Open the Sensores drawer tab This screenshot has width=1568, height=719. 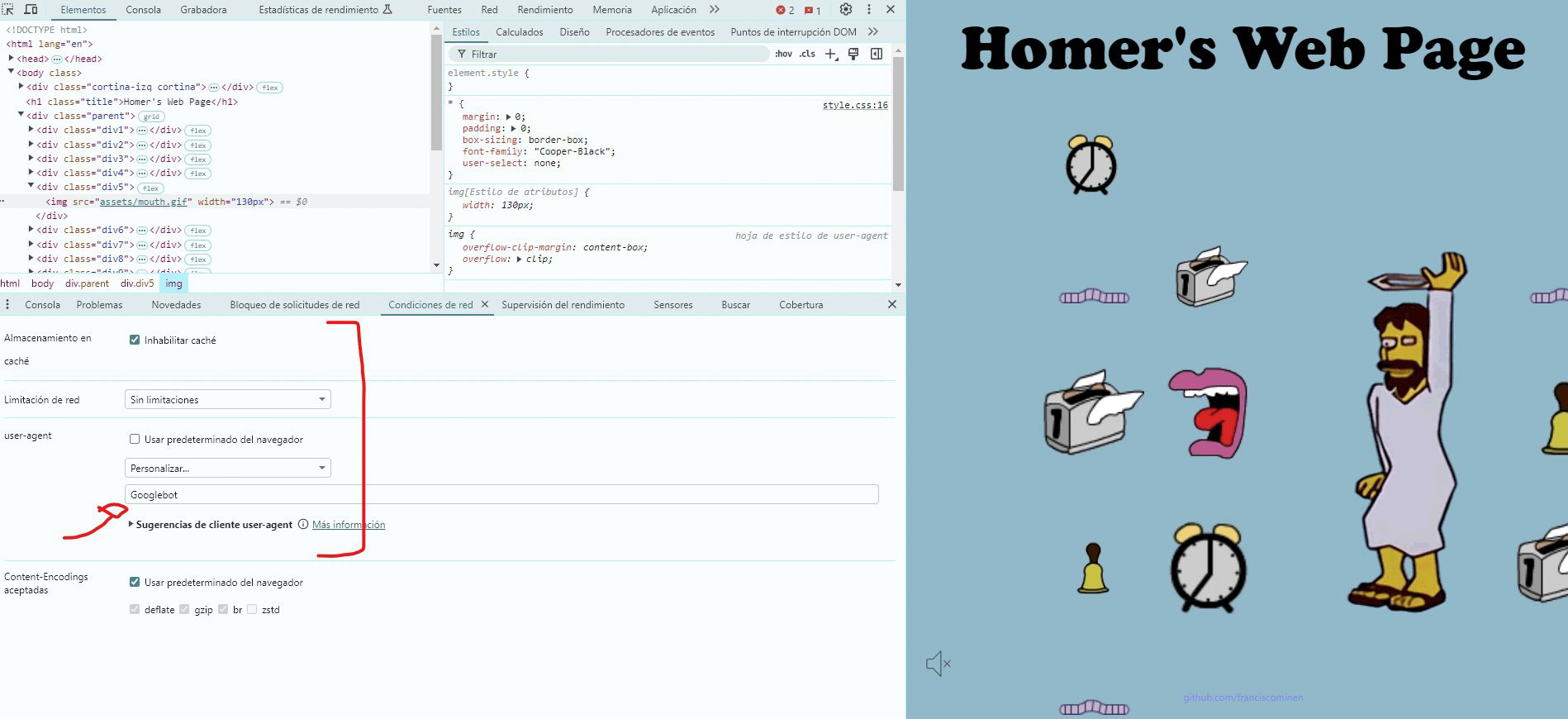pyautogui.click(x=672, y=305)
